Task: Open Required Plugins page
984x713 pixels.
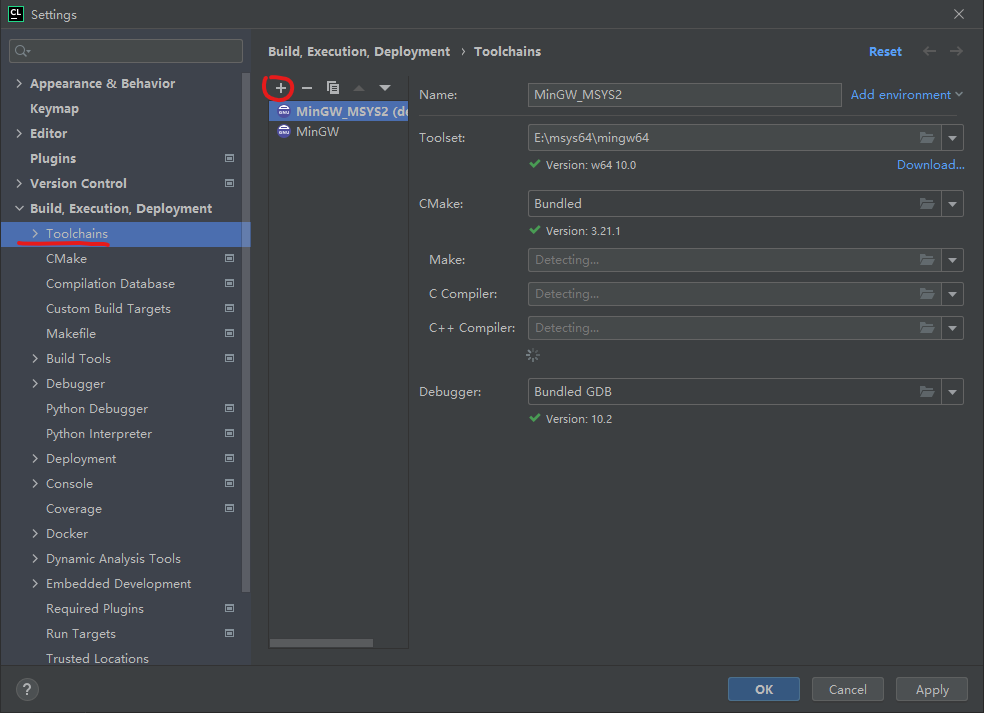Action: 95,609
